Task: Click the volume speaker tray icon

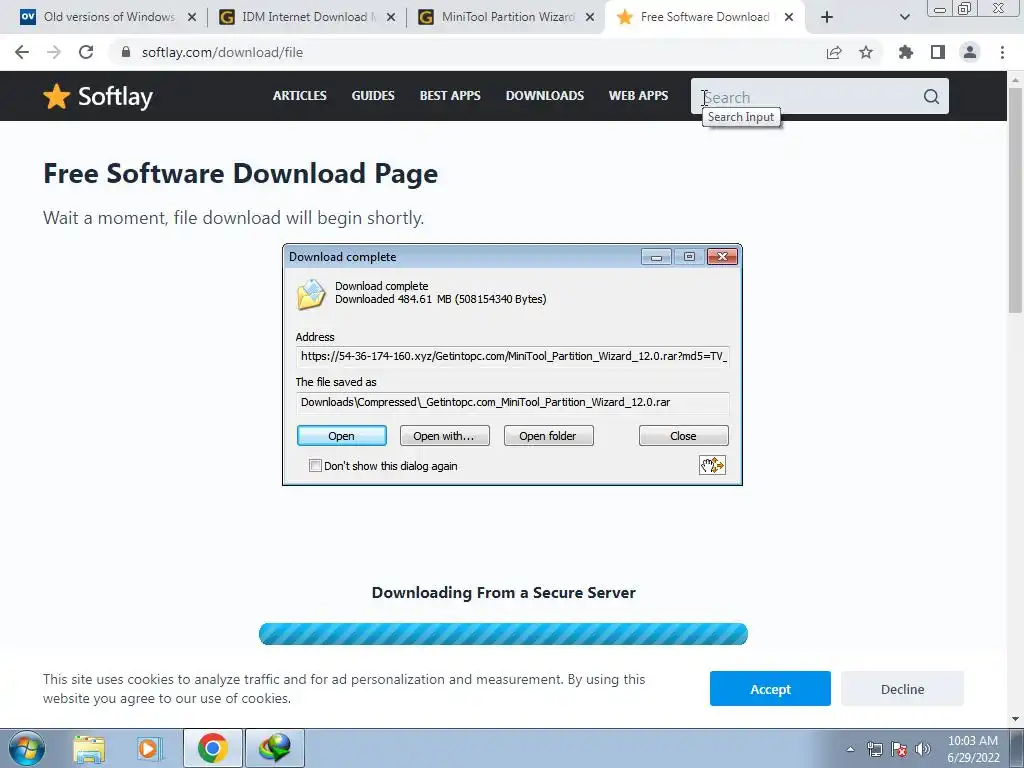Action: coord(922,749)
